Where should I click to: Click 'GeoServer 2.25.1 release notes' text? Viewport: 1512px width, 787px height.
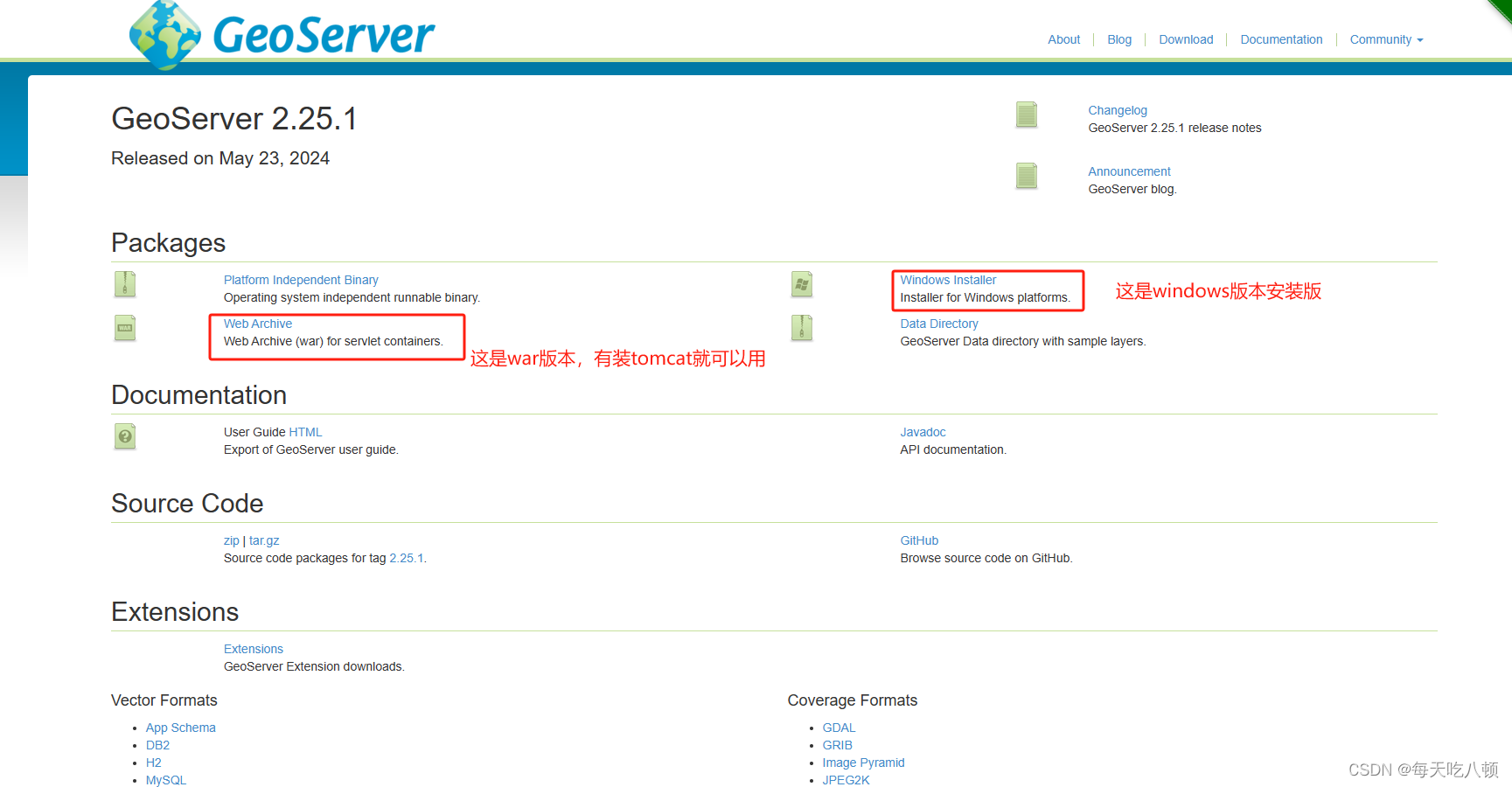tap(1174, 128)
